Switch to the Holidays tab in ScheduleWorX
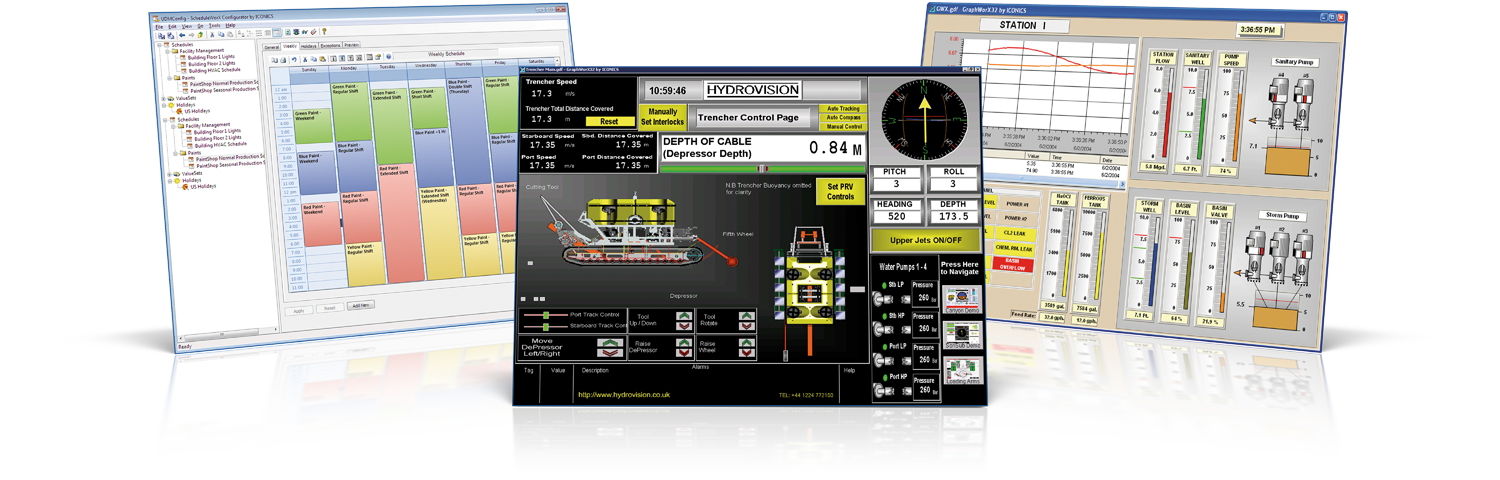The height and width of the screenshot is (480, 1500). coord(309,46)
